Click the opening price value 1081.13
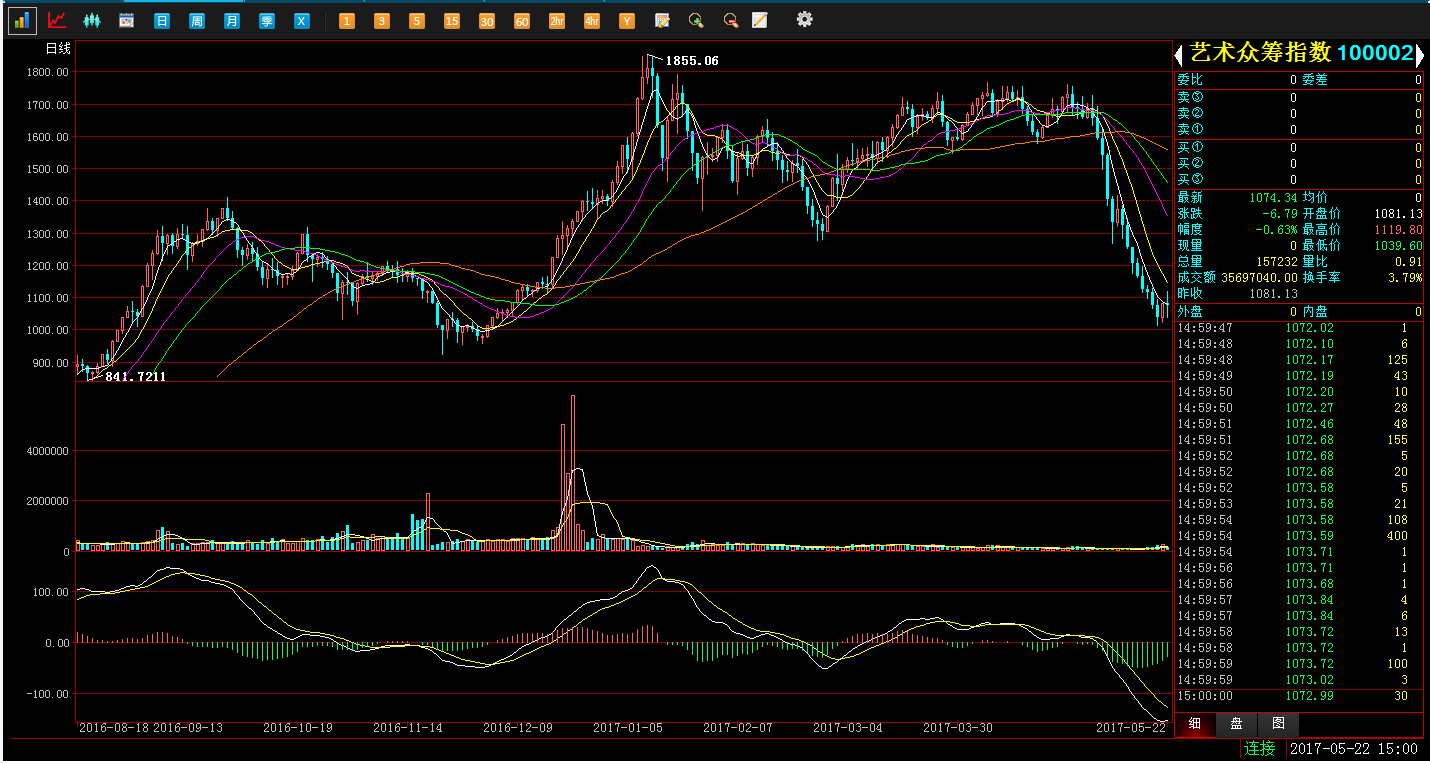The height and width of the screenshot is (763, 1430). tap(1397, 214)
